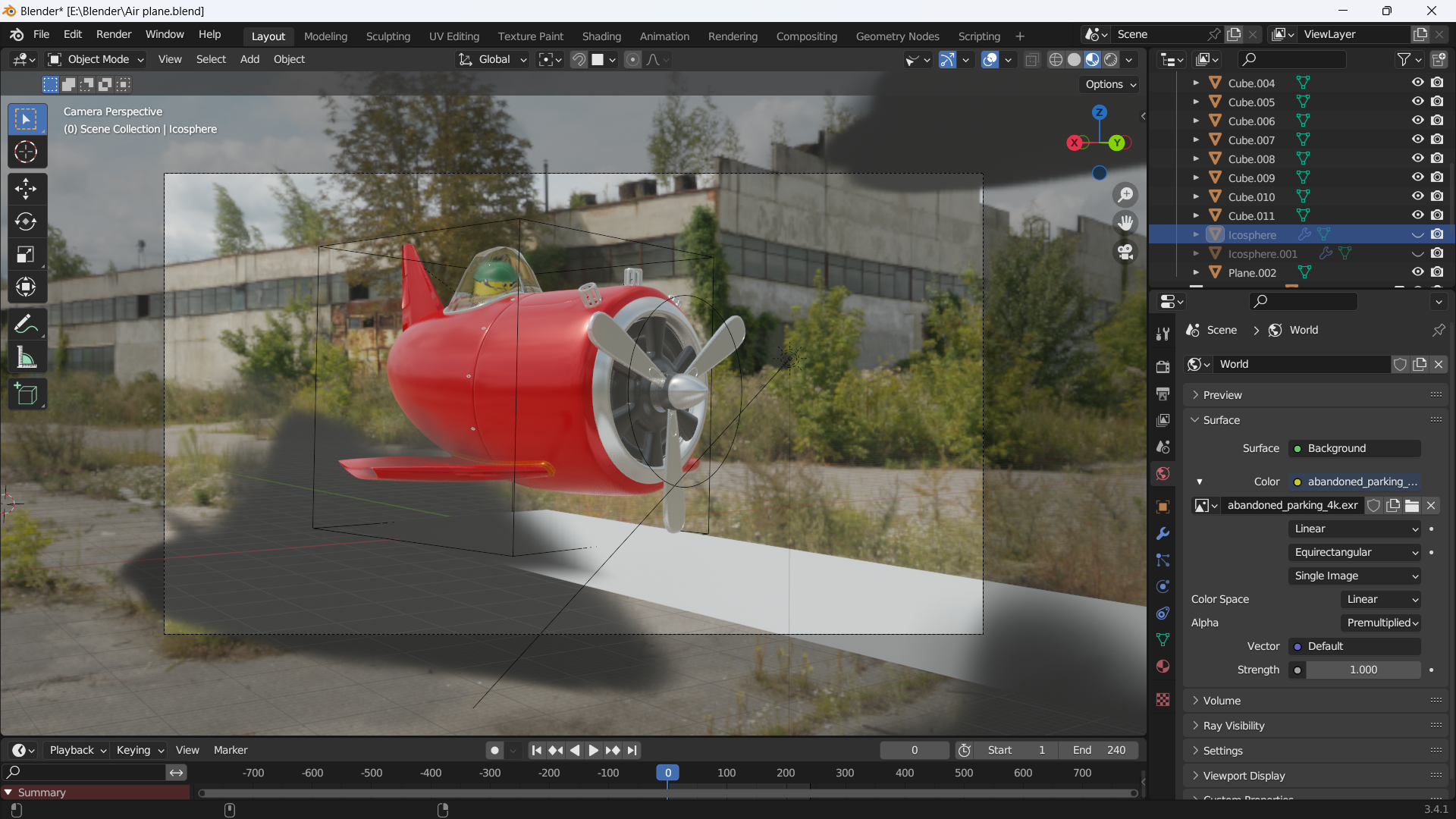Toggle visibility of Icosphere.001 object
1456x819 pixels.
click(1418, 253)
